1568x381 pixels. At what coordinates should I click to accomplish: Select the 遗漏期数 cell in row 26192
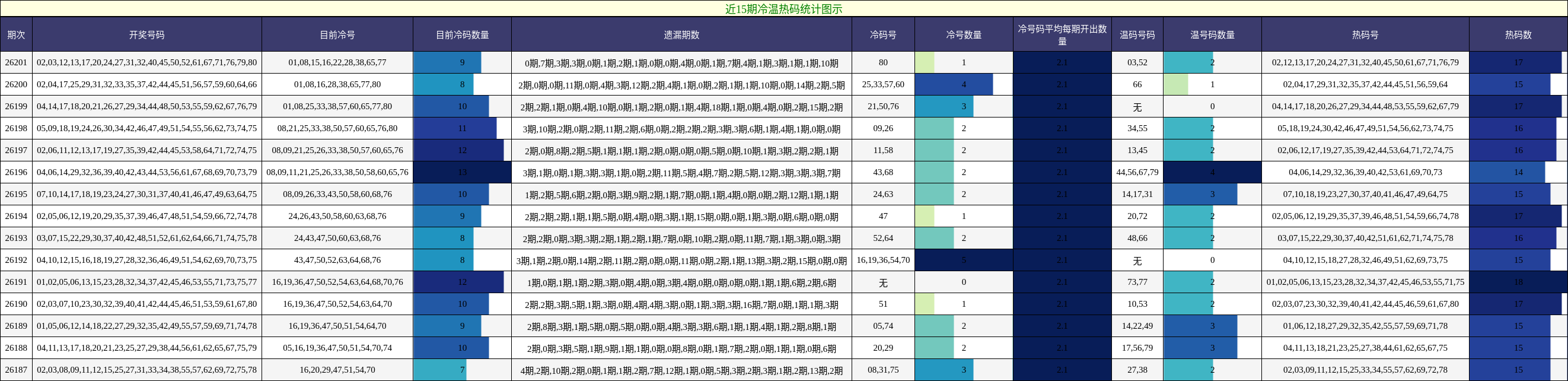[x=681, y=260]
